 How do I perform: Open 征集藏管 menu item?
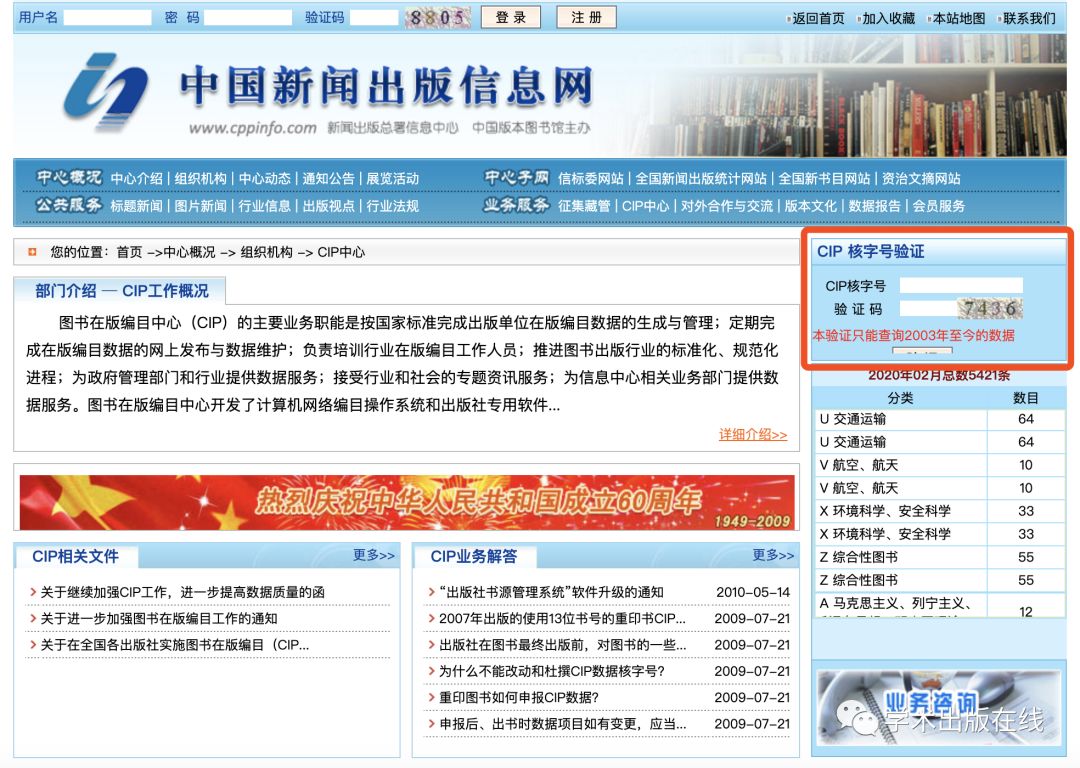(584, 206)
